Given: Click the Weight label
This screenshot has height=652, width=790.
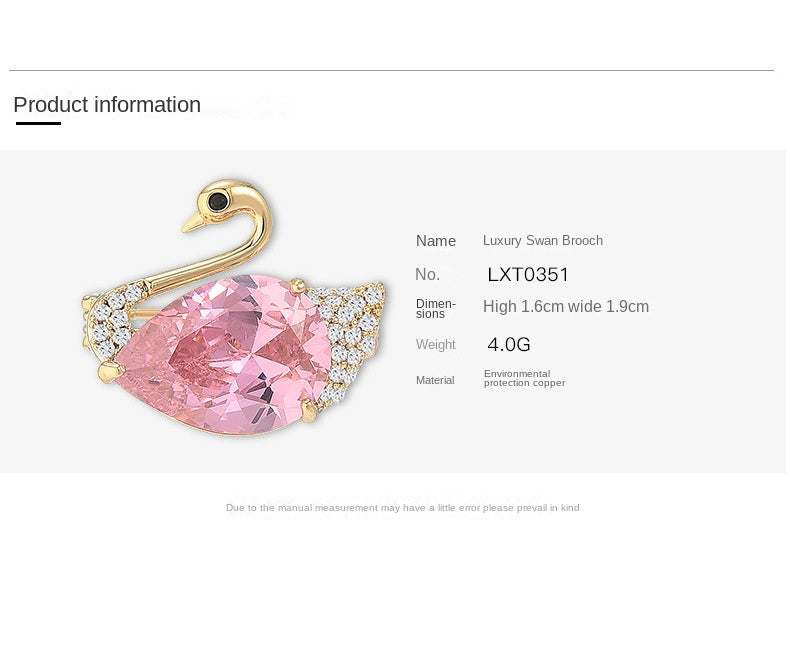Looking at the screenshot, I should [436, 345].
